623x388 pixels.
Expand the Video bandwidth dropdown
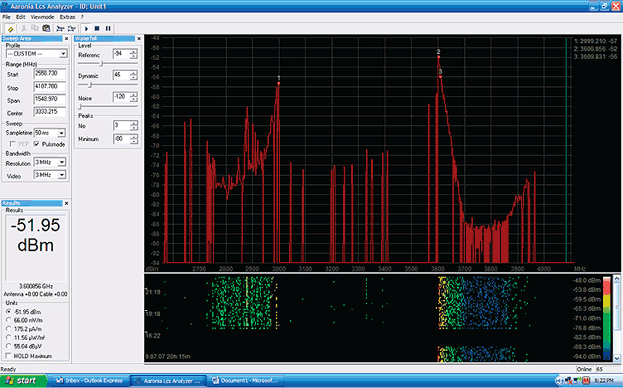[x=62, y=175]
